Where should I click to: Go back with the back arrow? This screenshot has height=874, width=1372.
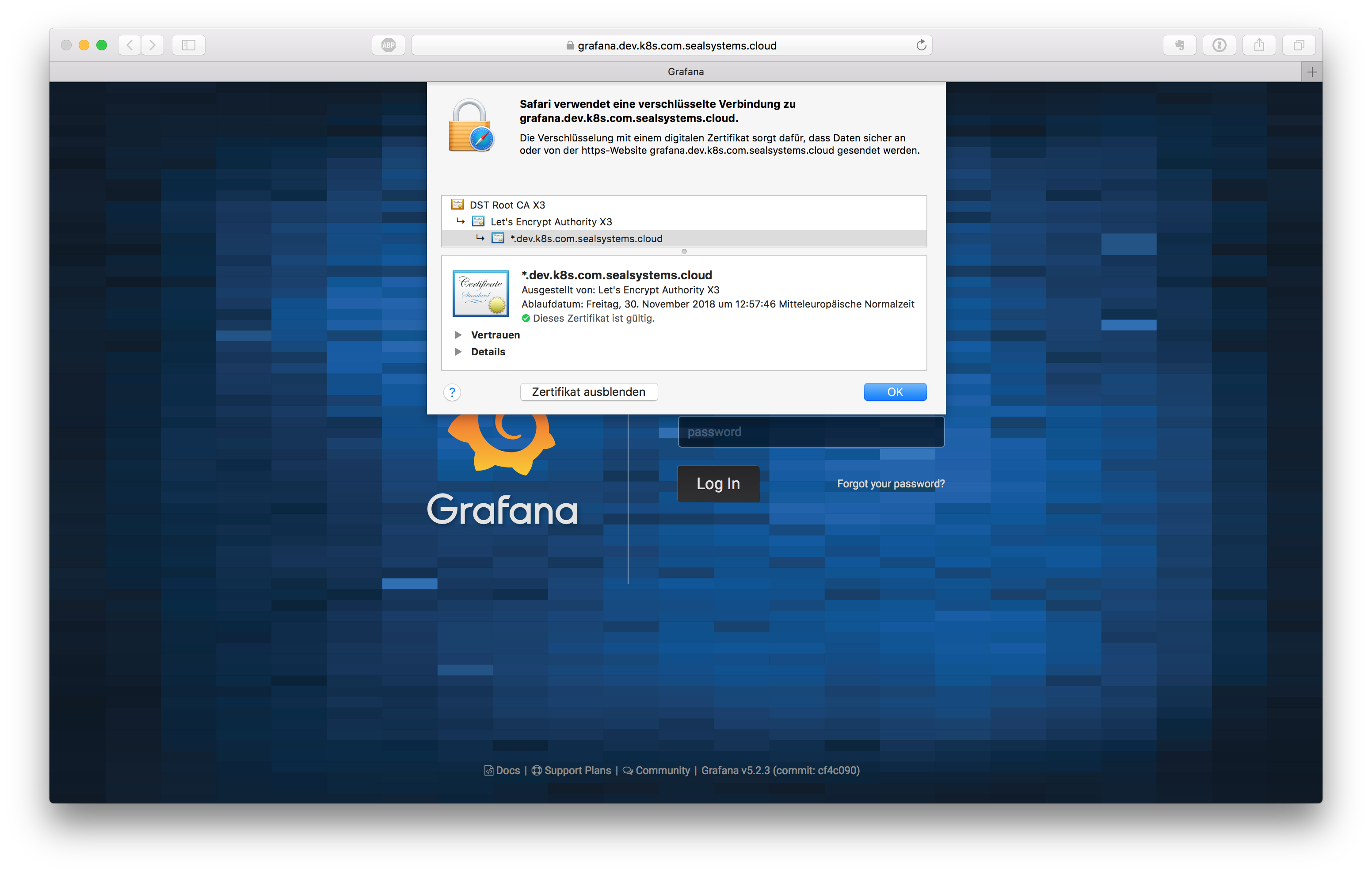coord(130,45)
